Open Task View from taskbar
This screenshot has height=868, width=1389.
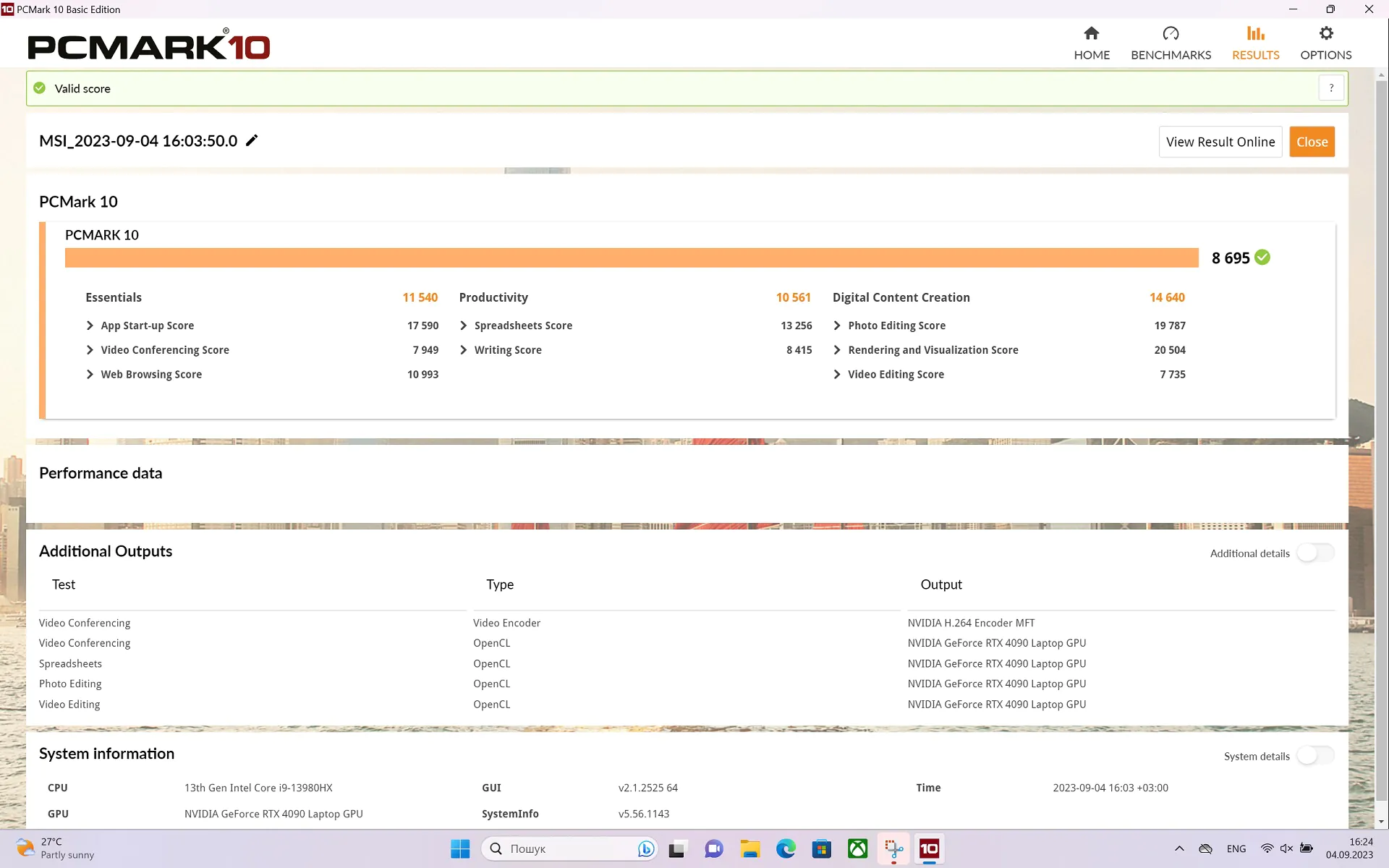click(x=677, y=848)
